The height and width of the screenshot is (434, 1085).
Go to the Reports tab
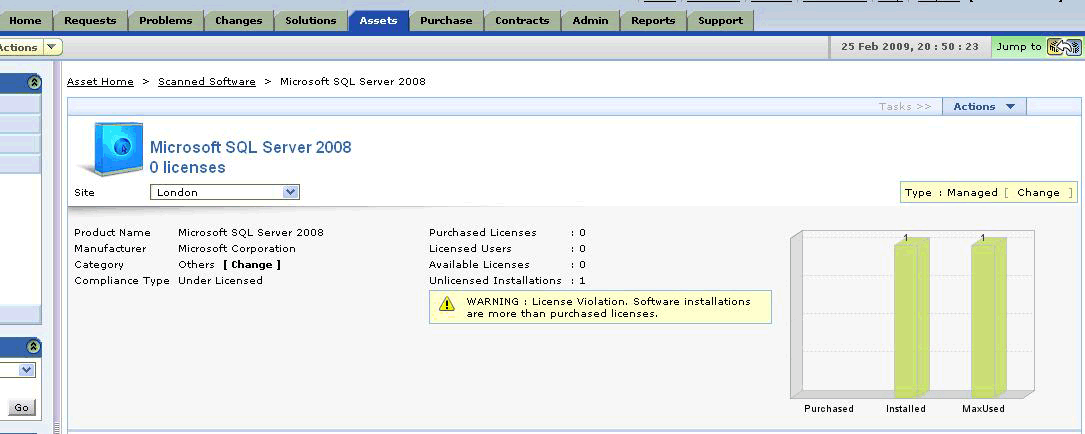653,21
